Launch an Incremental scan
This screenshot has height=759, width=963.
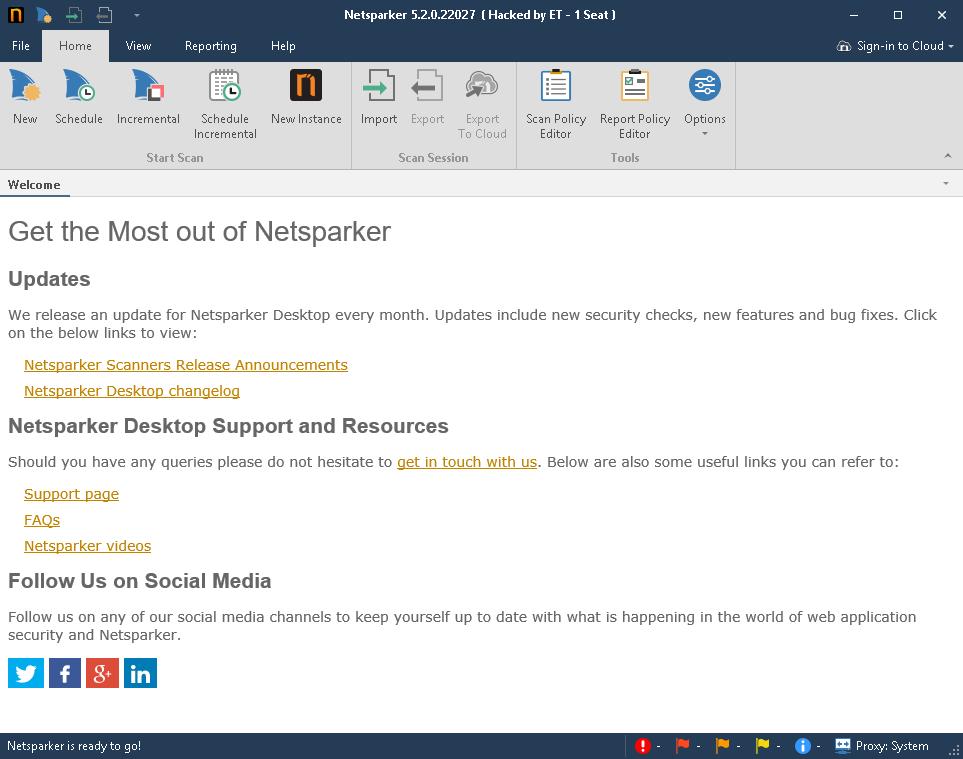tap(148, 97)
